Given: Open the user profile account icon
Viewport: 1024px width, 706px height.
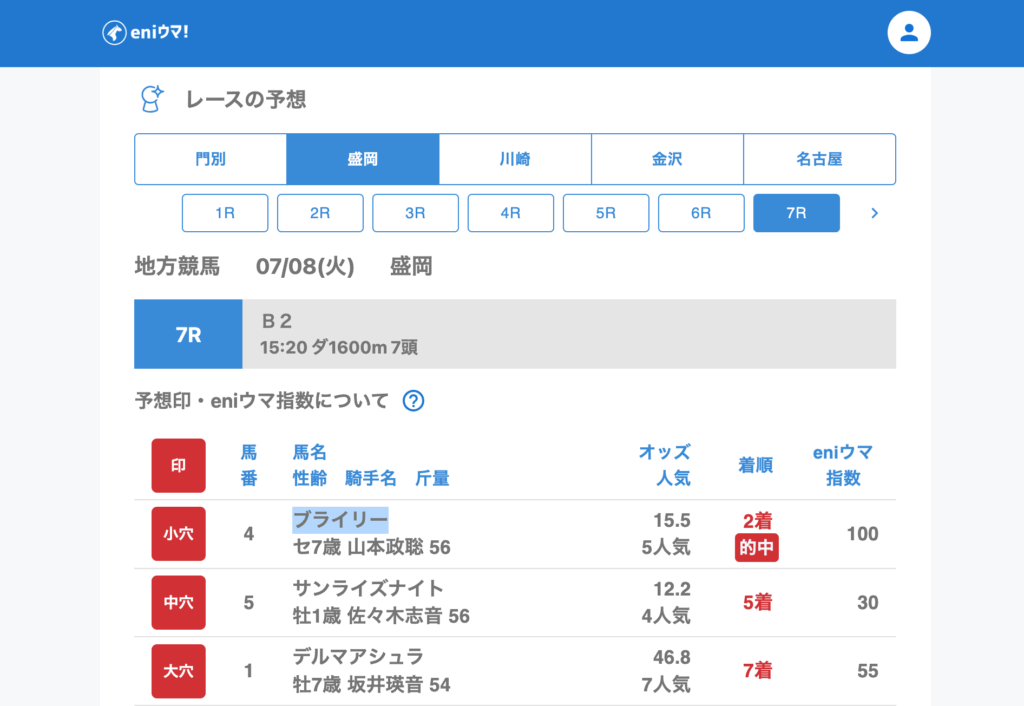Looking at the screenshot, I should click(x=908, y=33).
